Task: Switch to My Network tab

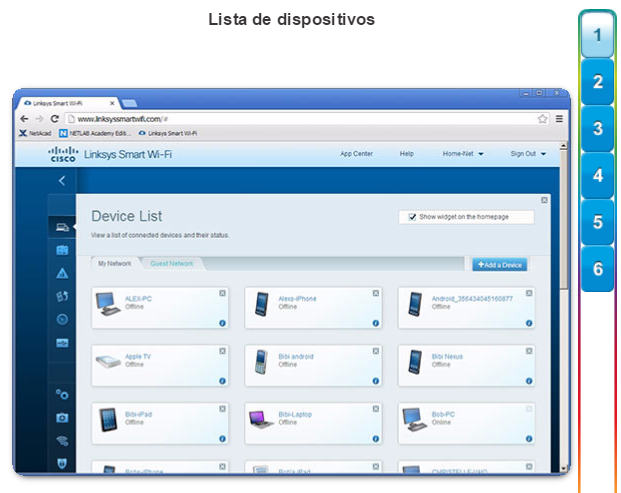Action: coord(114,264)
